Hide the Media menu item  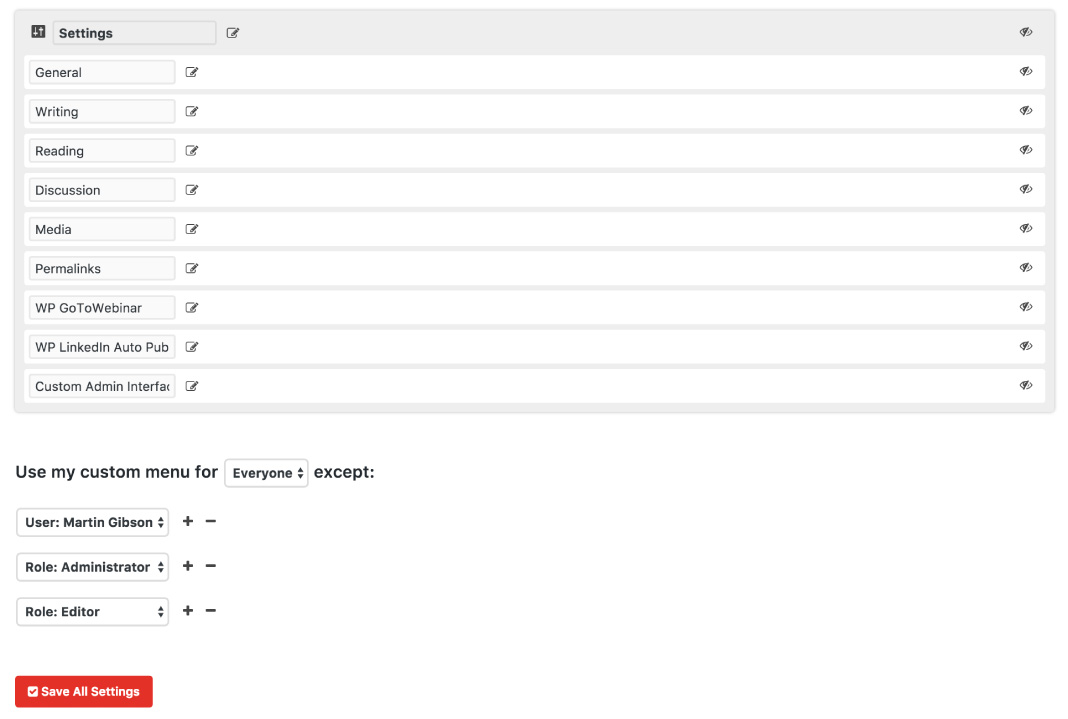[1026, 228]
